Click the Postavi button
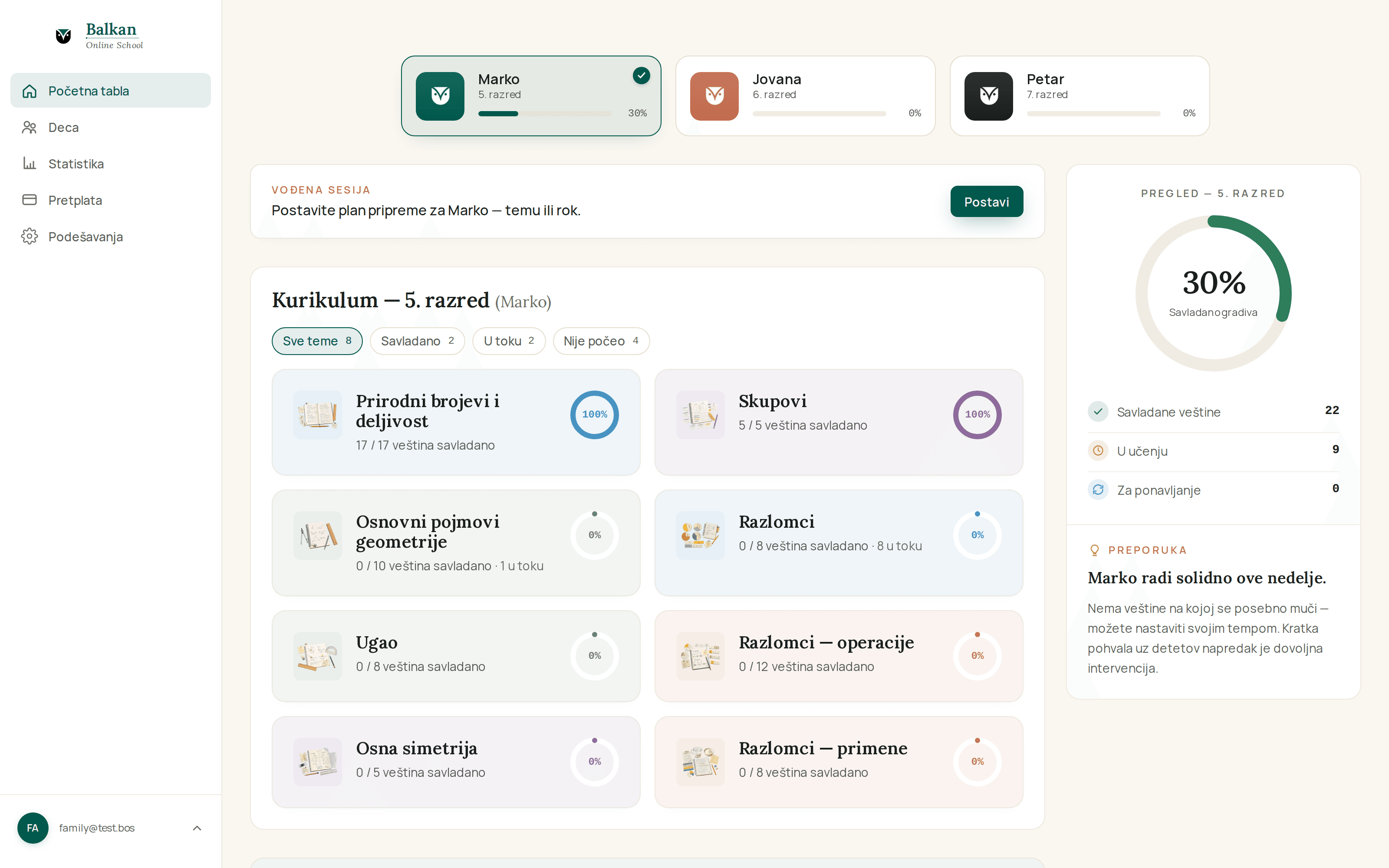This screenshot has height=868, width=1389. click(x=986, y=201)
